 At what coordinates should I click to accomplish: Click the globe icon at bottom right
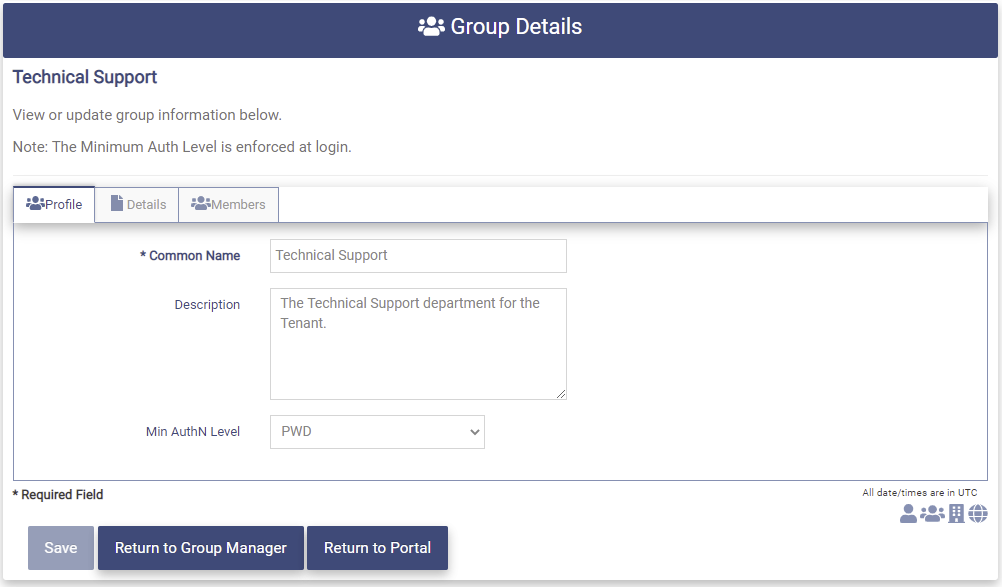click(978, 514)
